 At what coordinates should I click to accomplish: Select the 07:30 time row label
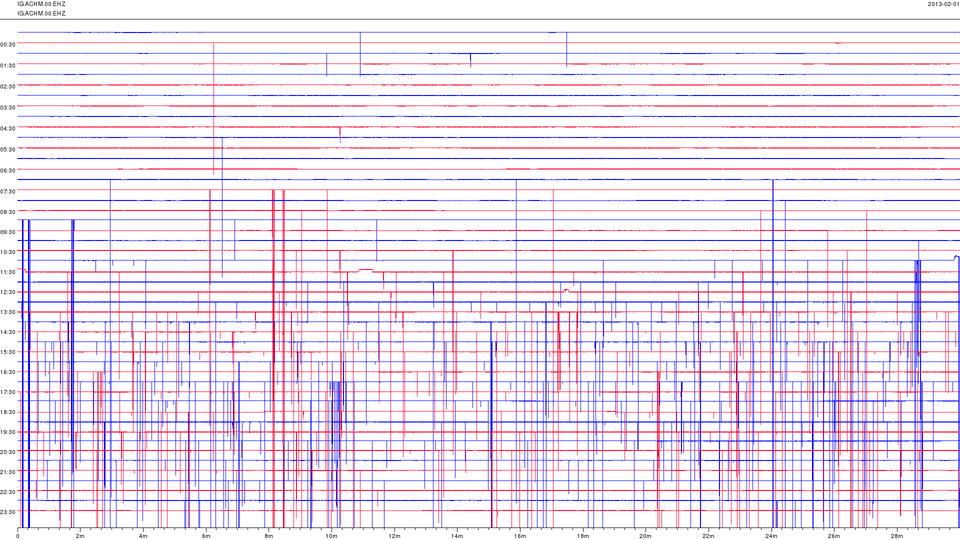click(8, 191)
